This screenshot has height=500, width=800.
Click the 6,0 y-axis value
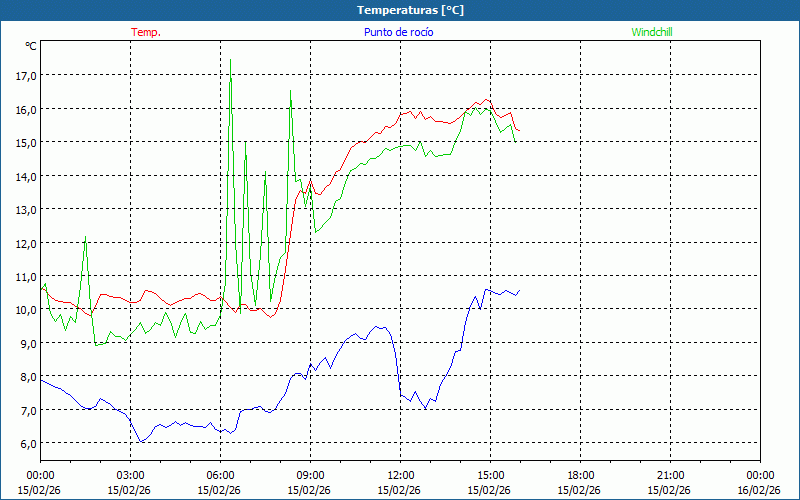pos(29,443)
